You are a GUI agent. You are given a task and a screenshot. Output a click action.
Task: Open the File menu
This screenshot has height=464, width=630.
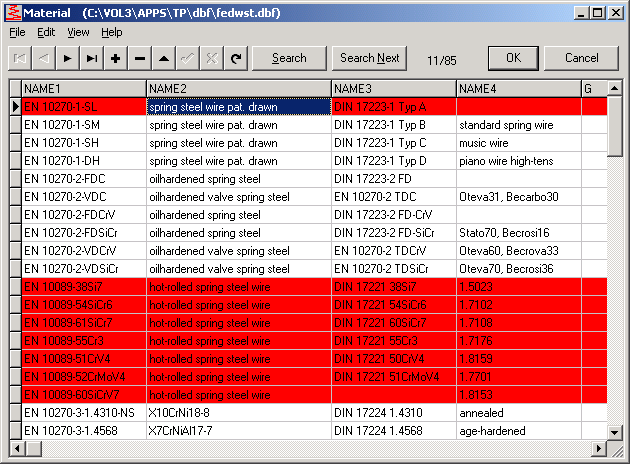[x=17, y=32]
